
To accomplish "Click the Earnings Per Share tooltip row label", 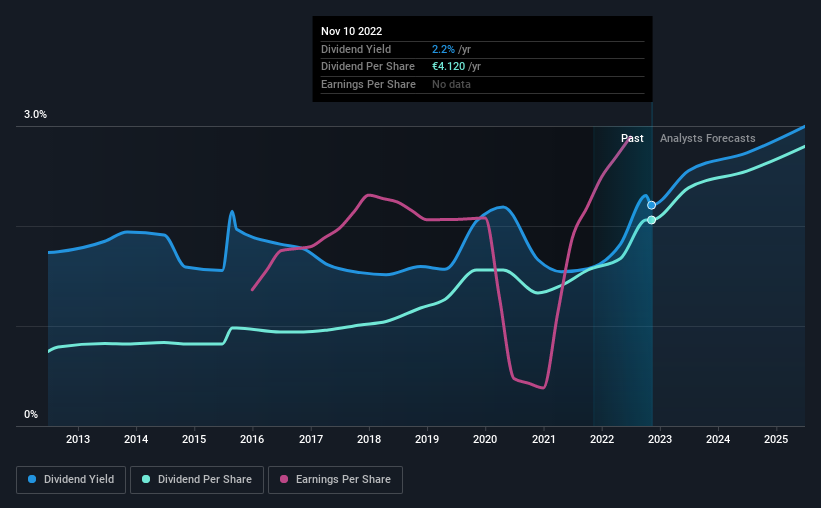I will point(368,84).
